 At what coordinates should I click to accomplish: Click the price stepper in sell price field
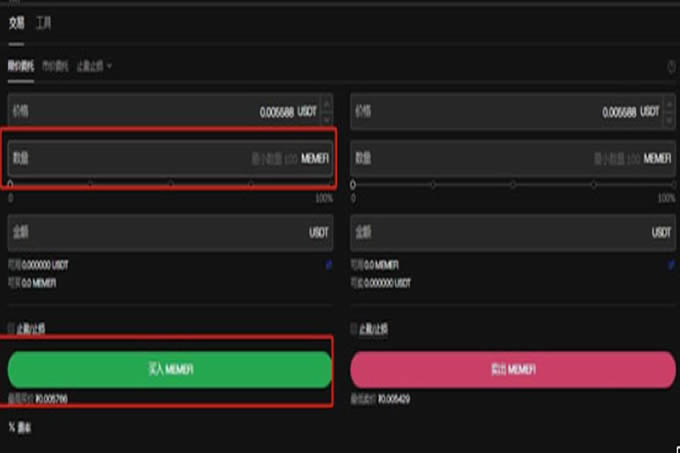670,111
